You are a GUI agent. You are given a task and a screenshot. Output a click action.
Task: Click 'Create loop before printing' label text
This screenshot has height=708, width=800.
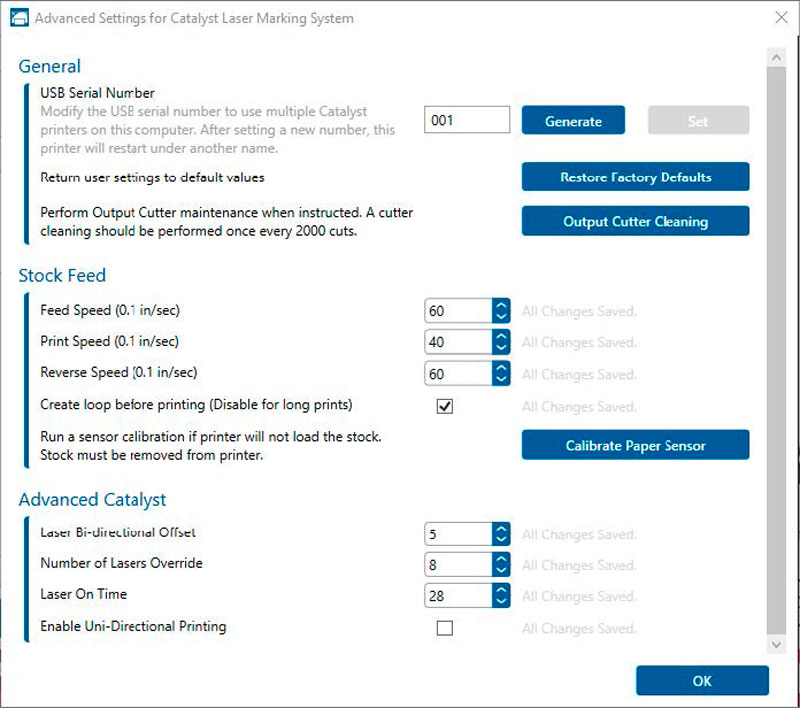pos(196,404)
